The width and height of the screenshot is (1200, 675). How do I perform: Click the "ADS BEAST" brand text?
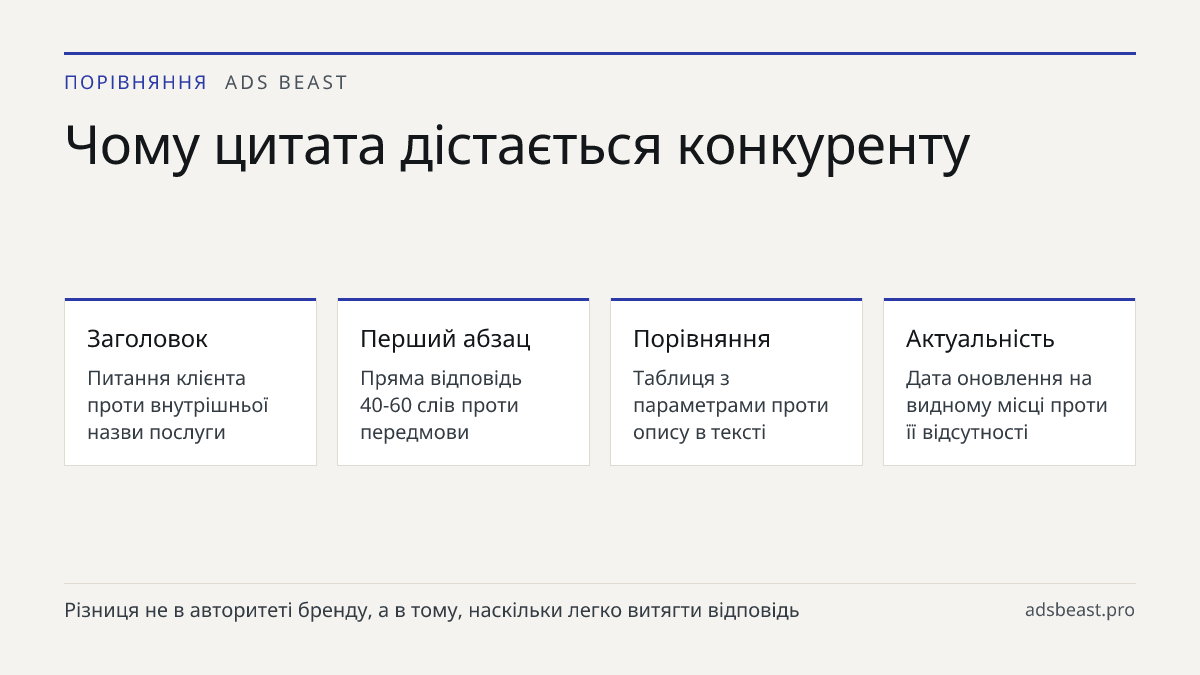(x=286, y=83)
